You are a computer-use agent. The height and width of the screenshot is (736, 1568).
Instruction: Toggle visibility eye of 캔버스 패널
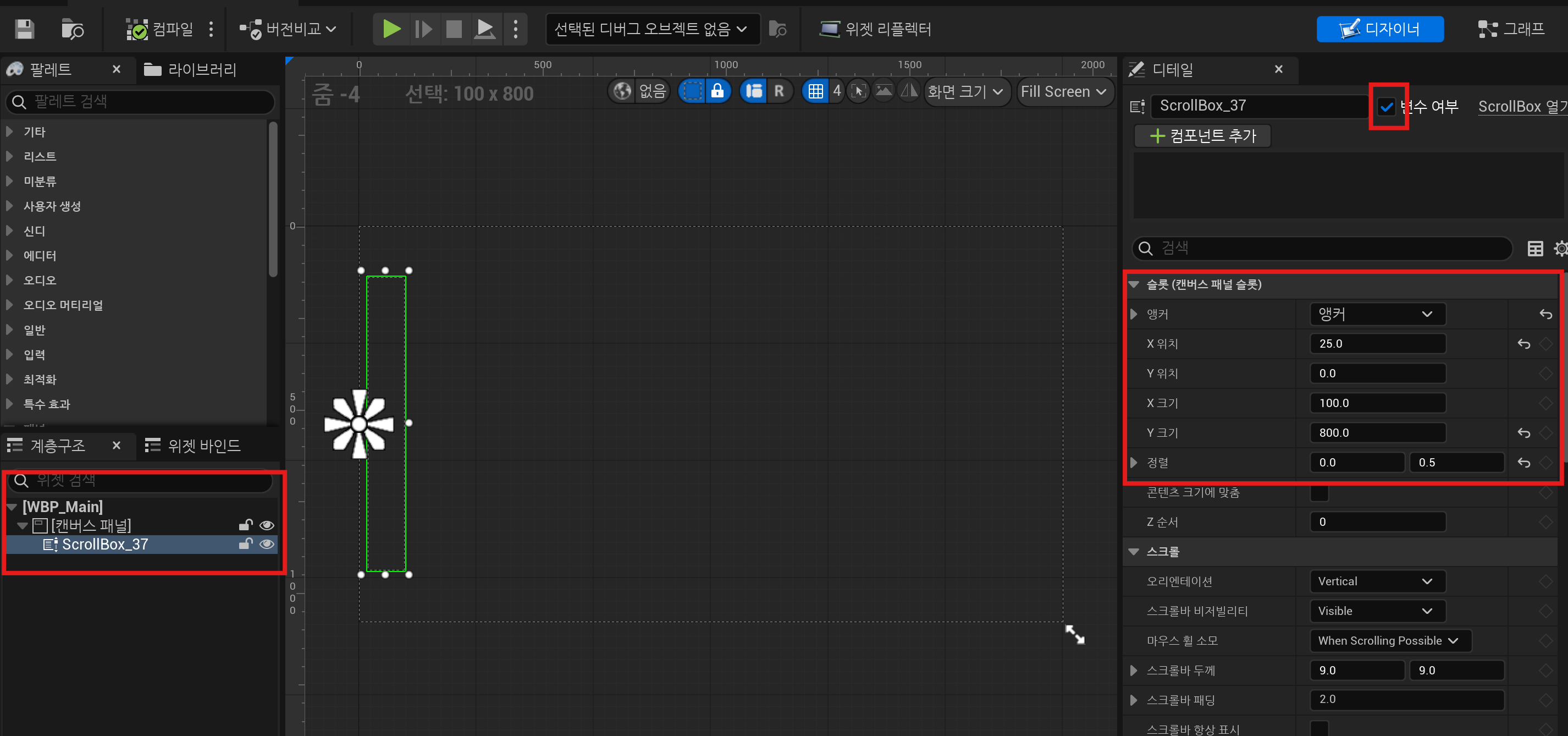267,525
